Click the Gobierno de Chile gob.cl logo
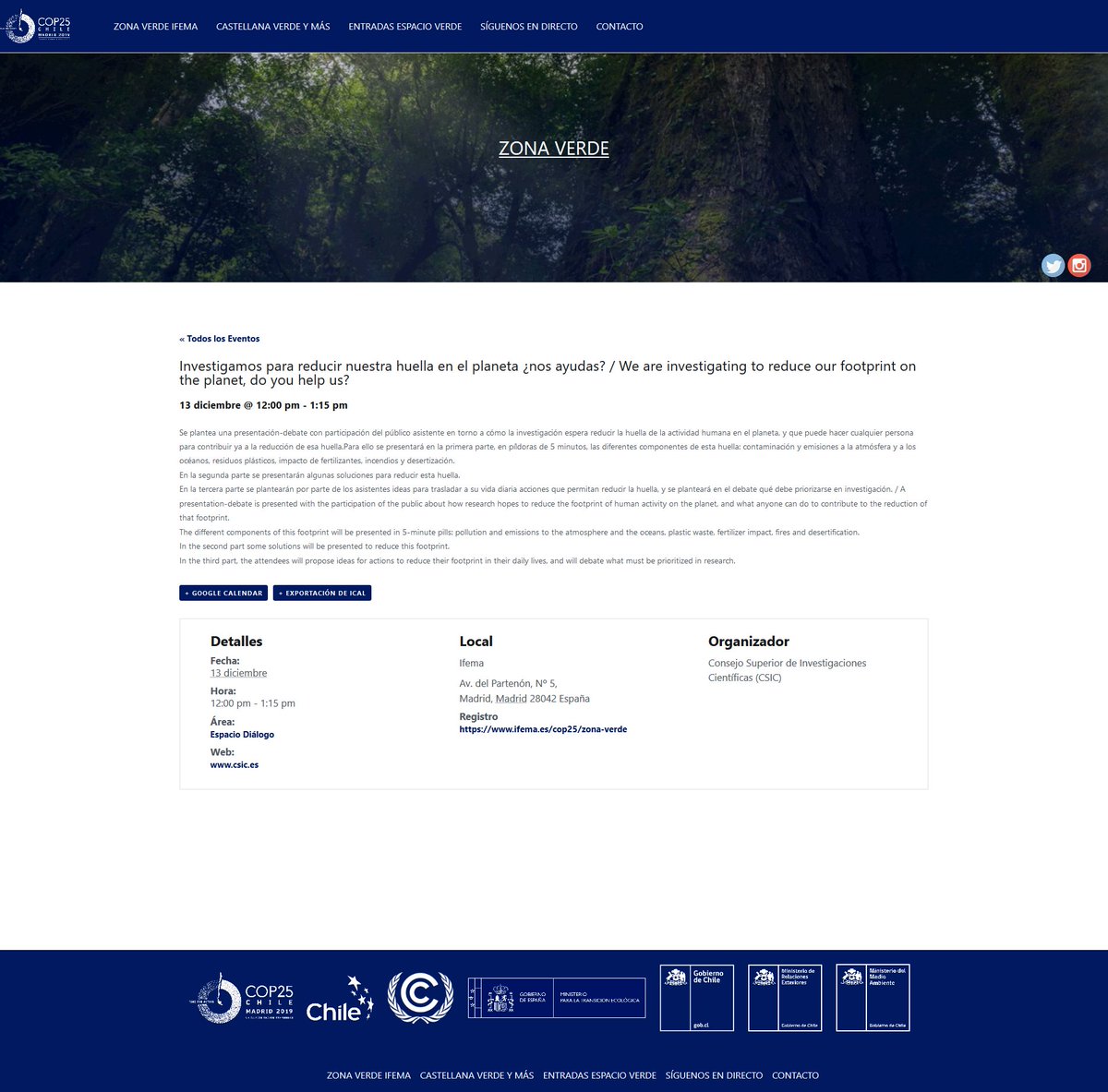Screen dimensions: 1108x1092 click(x=697, y=998)
